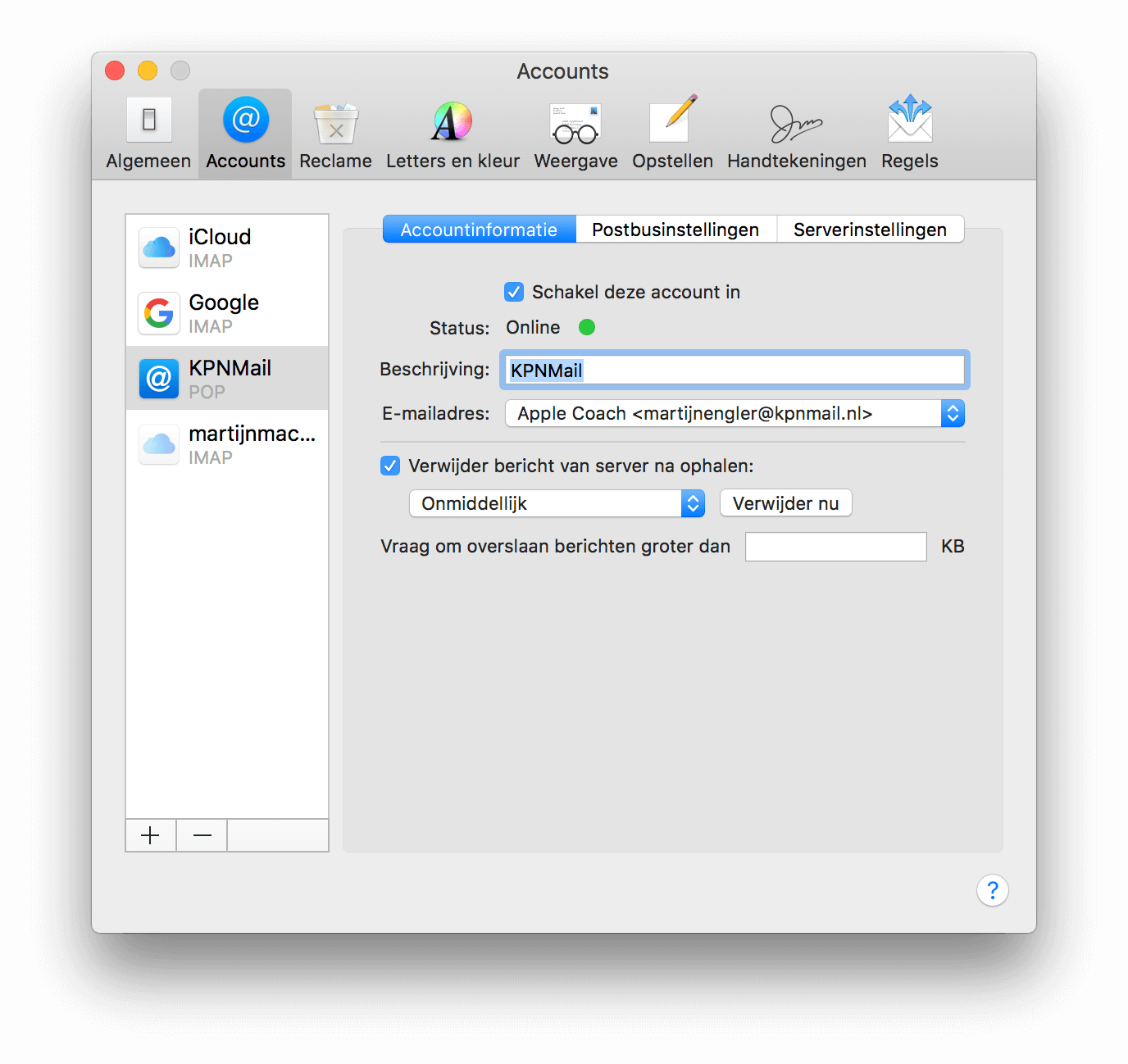Add a new account with plus button

click(x=151, y=835)
